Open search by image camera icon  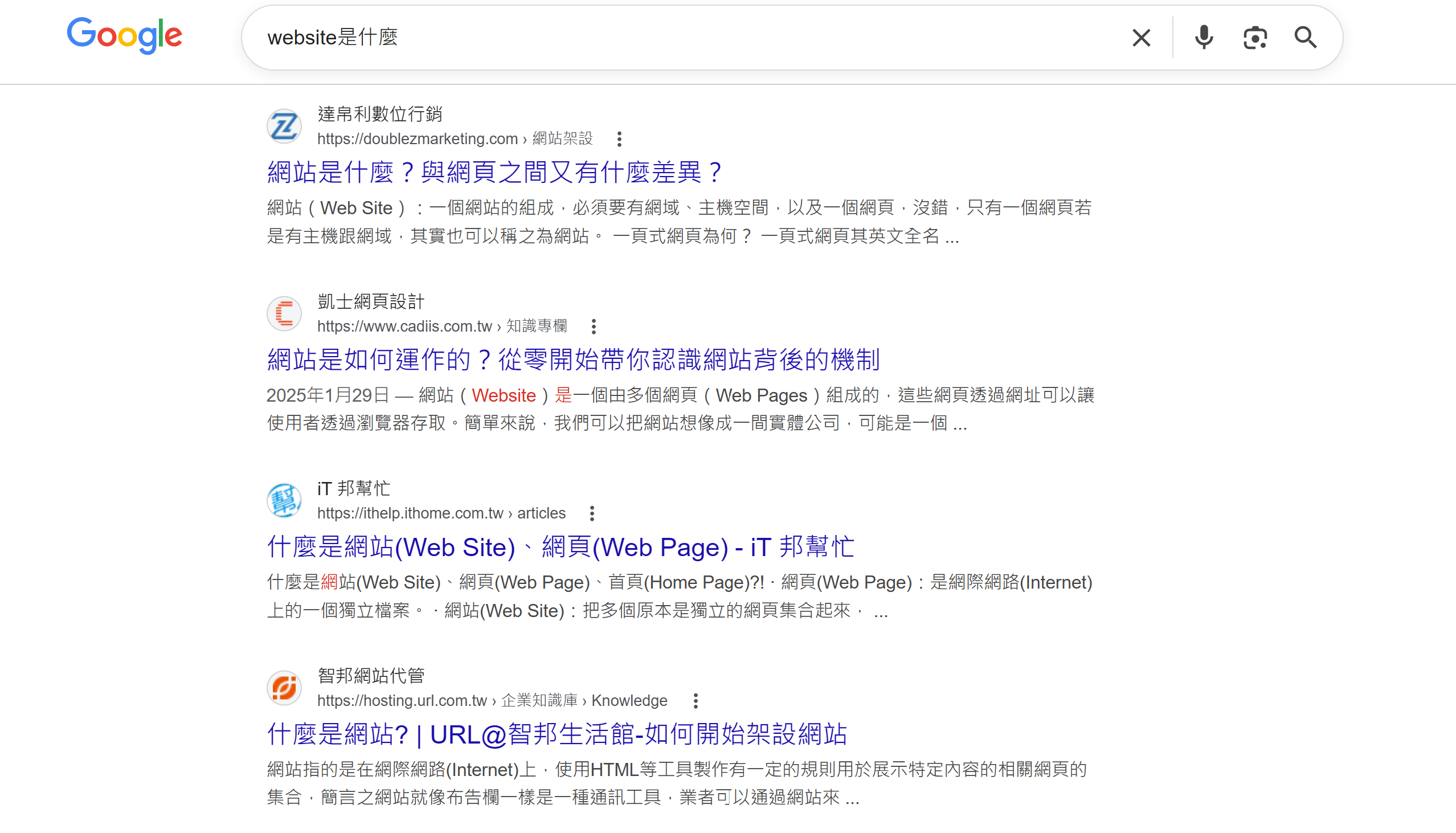[1255, 38]
